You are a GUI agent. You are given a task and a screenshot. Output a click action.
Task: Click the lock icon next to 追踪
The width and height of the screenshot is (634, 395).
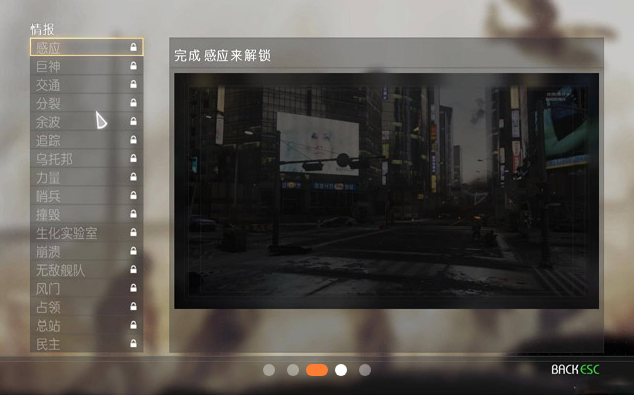click(133, 139)
